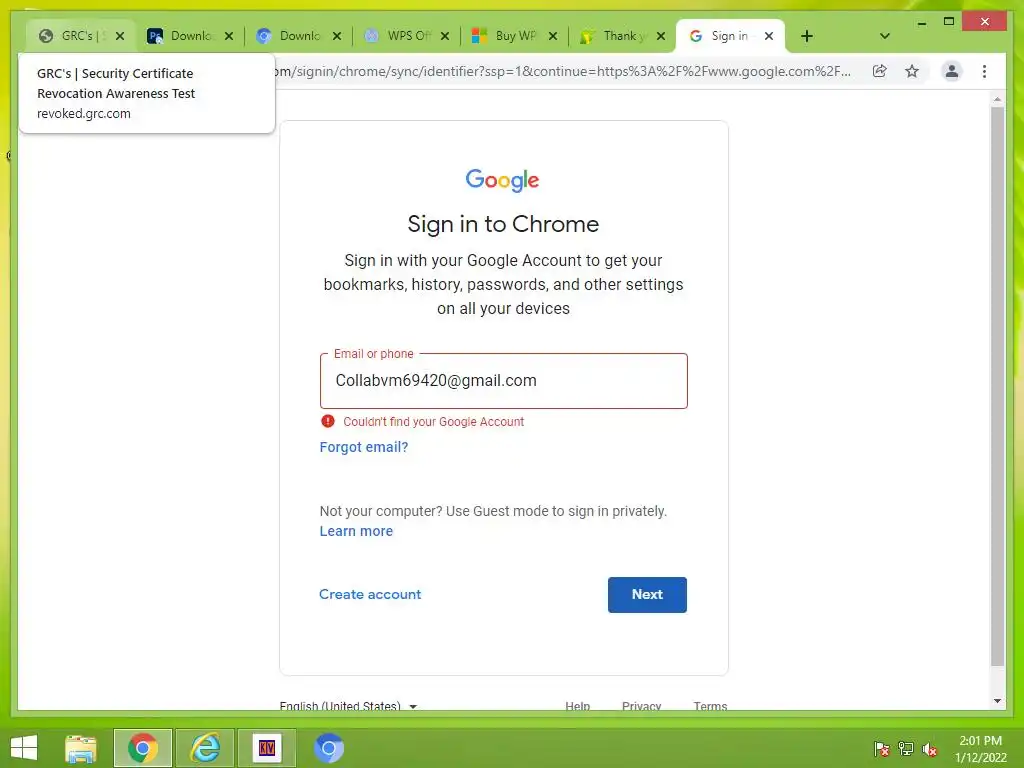The width and height of the screenshot is (1024, 768).
Task: Open the Learn more link
Action: pos(356,532)
